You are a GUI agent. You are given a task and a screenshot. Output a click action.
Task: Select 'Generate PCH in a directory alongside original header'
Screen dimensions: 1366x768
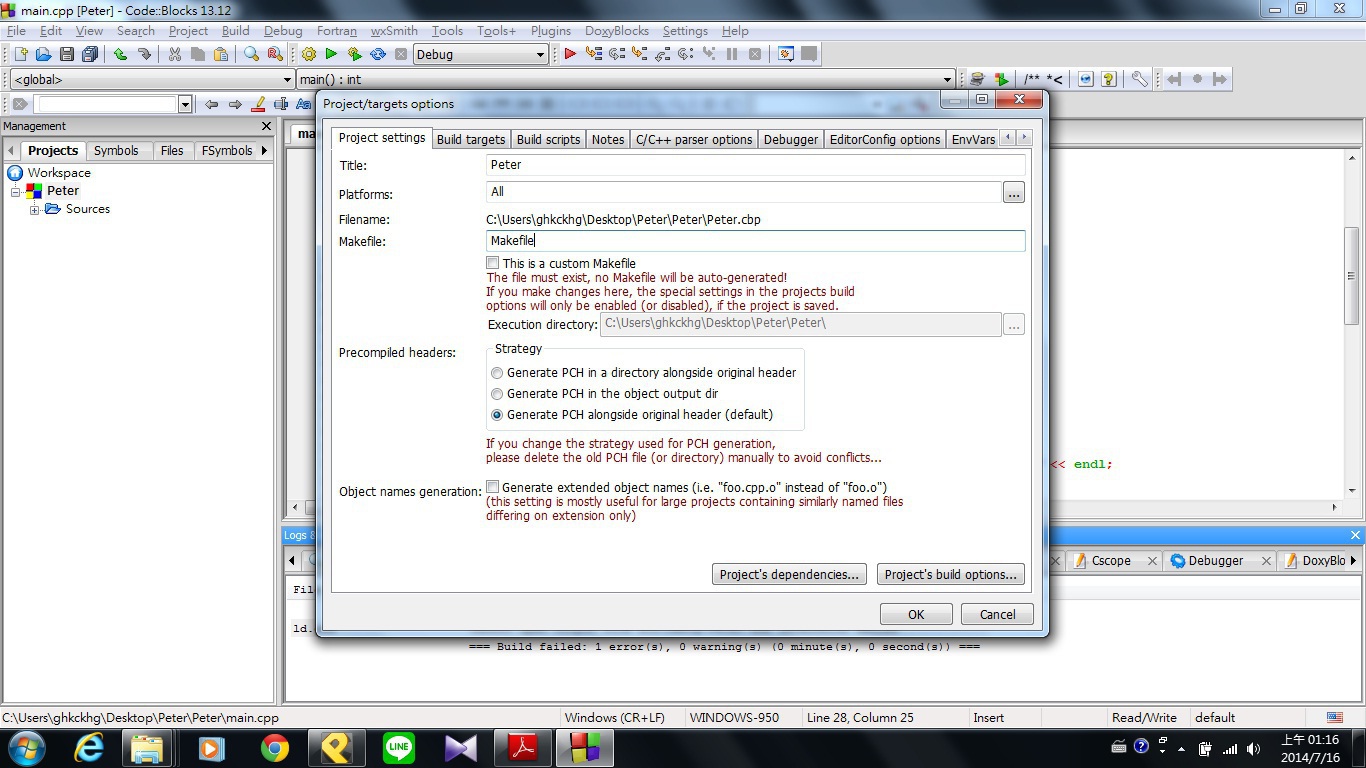(497, 373)
